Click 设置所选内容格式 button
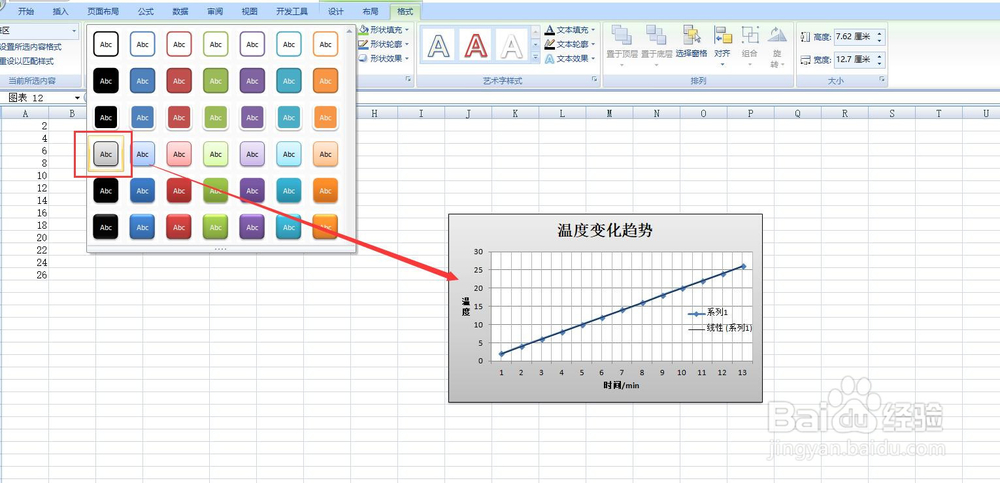The height and width of the screenshot is (483, 1000). pos(31,47)
